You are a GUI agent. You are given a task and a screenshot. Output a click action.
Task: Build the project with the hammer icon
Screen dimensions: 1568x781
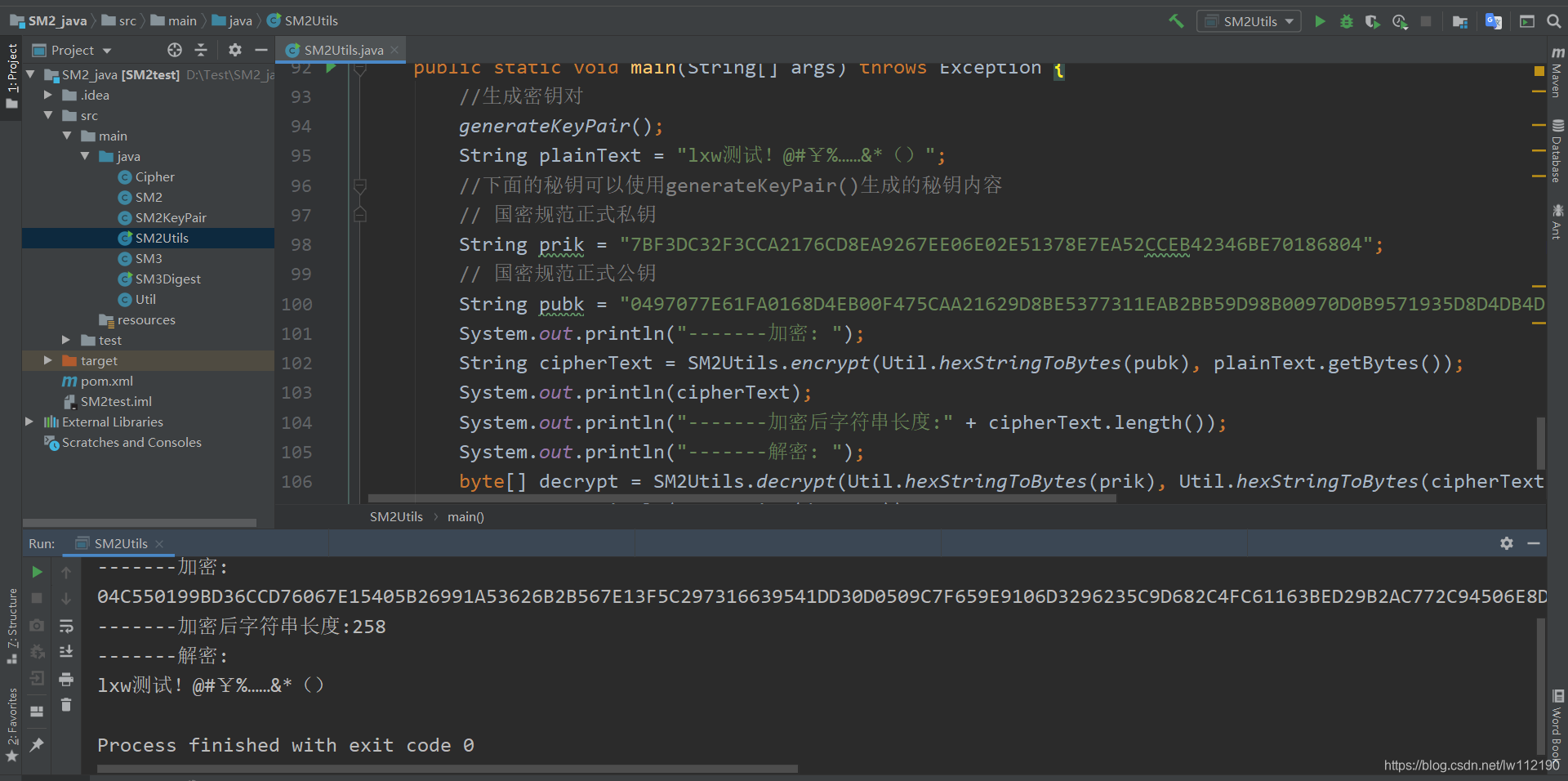point(1176,22)
